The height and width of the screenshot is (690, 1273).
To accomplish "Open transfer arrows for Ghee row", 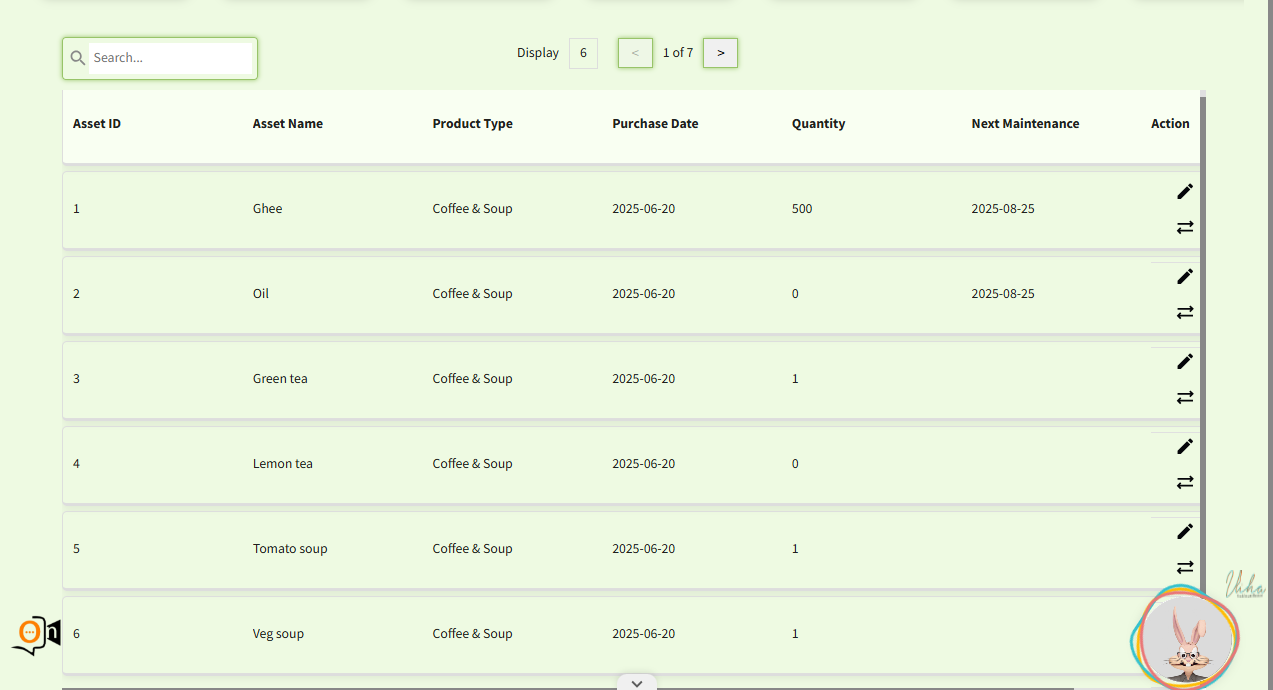I will [1185, 227].
